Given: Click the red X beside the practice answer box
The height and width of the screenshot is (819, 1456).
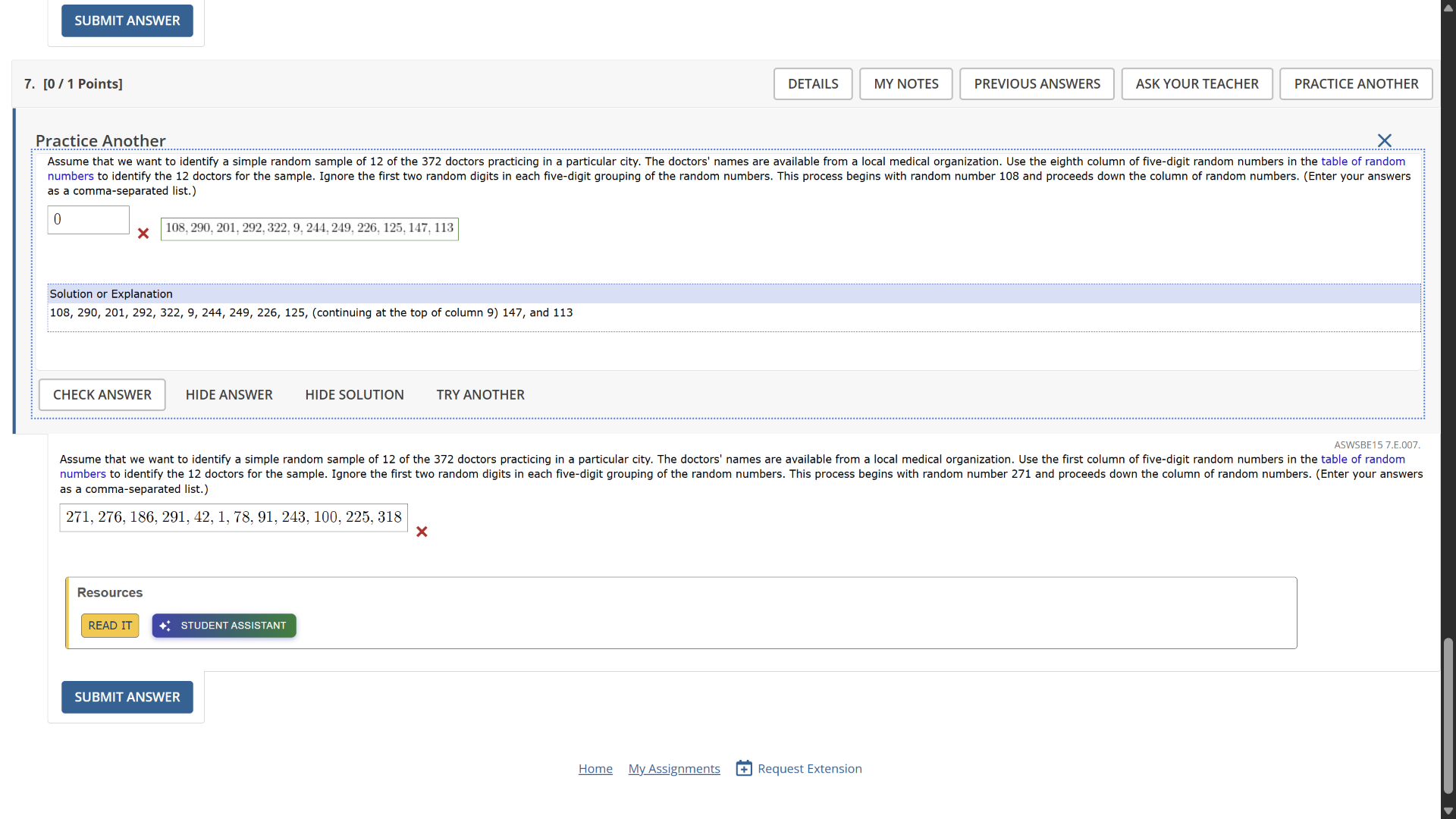Looking at the screenshot, I should coord(143,234).
